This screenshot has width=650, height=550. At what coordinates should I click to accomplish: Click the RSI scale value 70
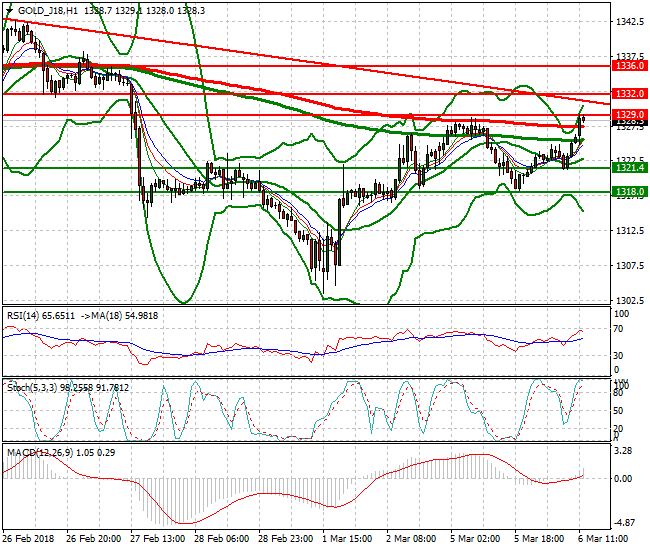(618, 329)
